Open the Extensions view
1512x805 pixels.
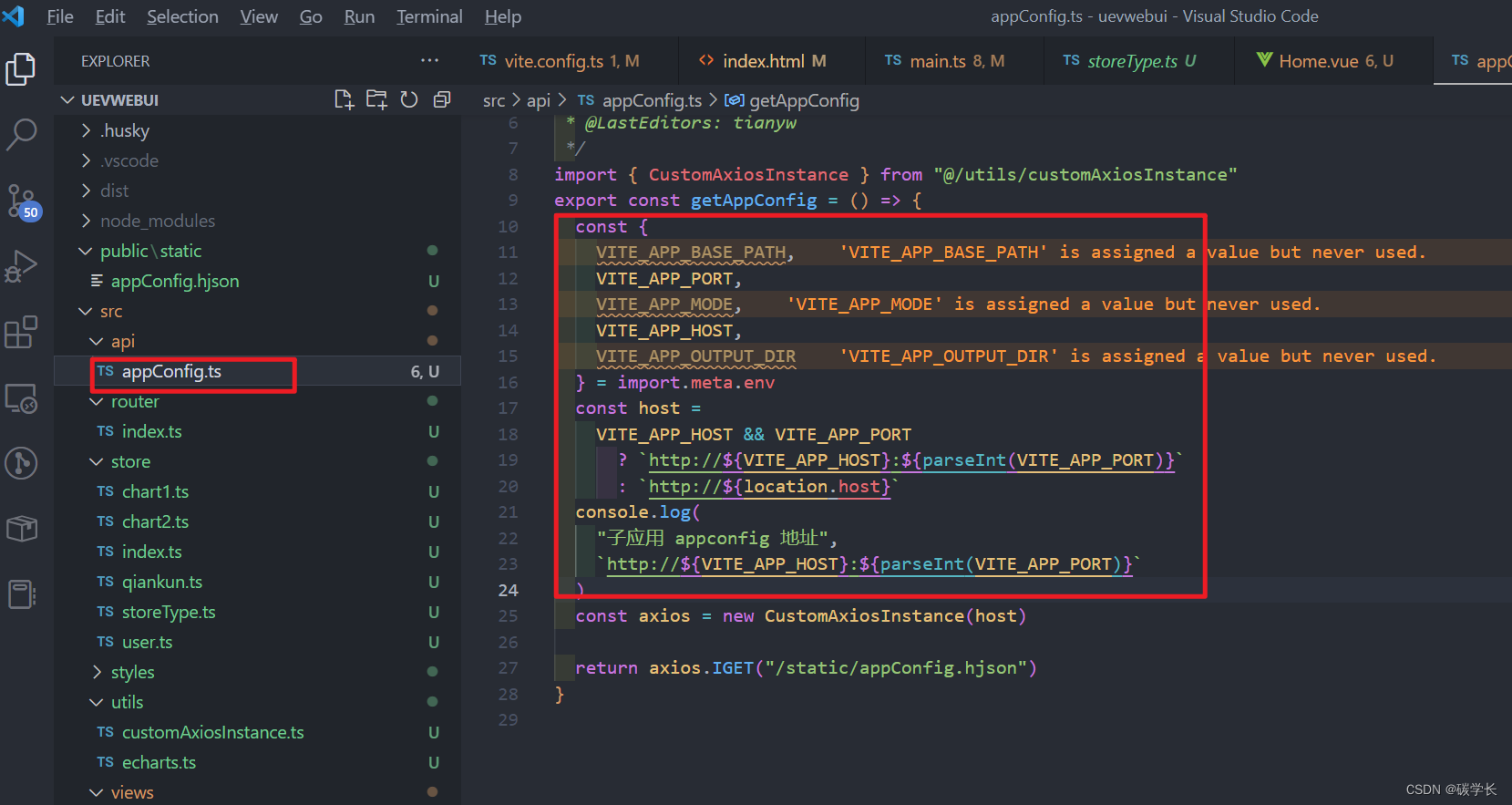(x=21, y=332)
